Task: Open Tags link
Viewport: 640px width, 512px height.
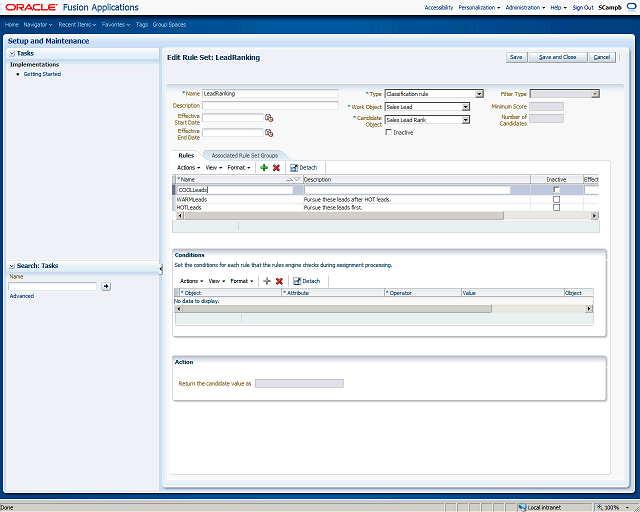Action: 142,24
